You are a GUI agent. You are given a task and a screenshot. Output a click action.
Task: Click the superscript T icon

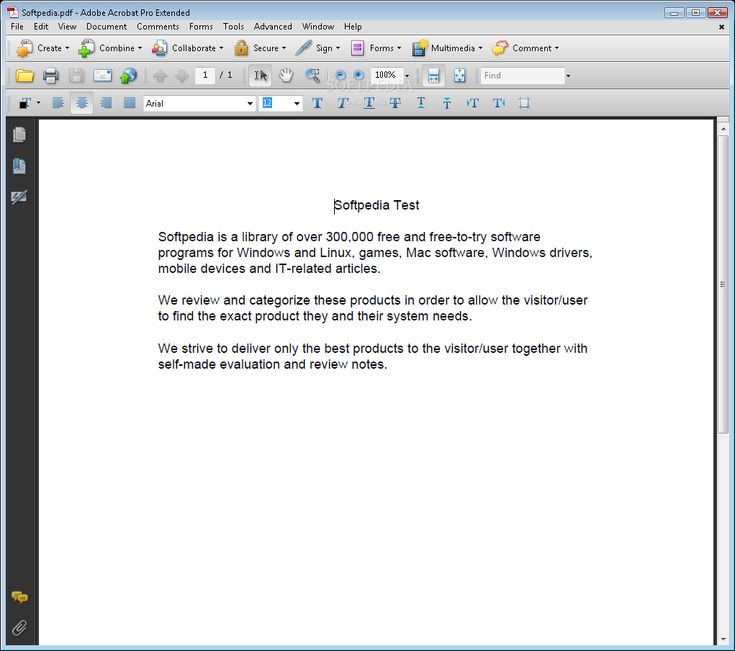(421, 103)
